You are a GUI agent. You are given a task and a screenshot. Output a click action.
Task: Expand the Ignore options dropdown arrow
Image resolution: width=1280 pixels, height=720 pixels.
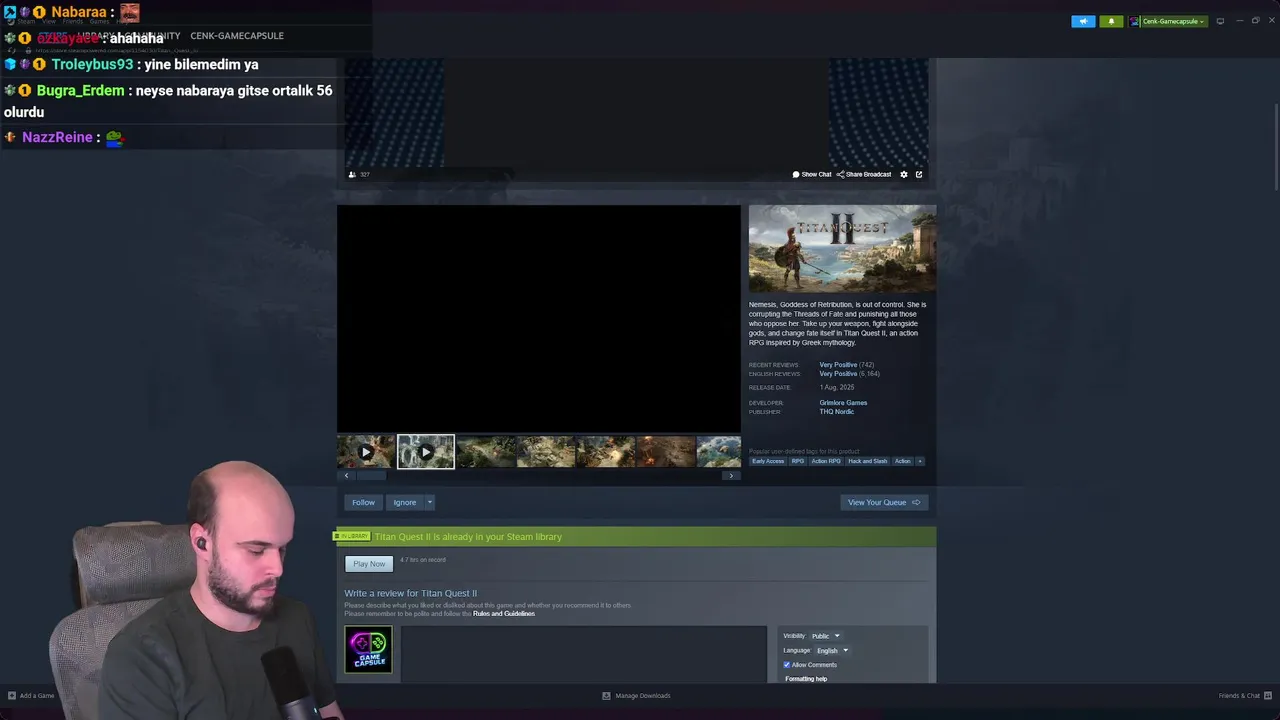coord(430,503)
